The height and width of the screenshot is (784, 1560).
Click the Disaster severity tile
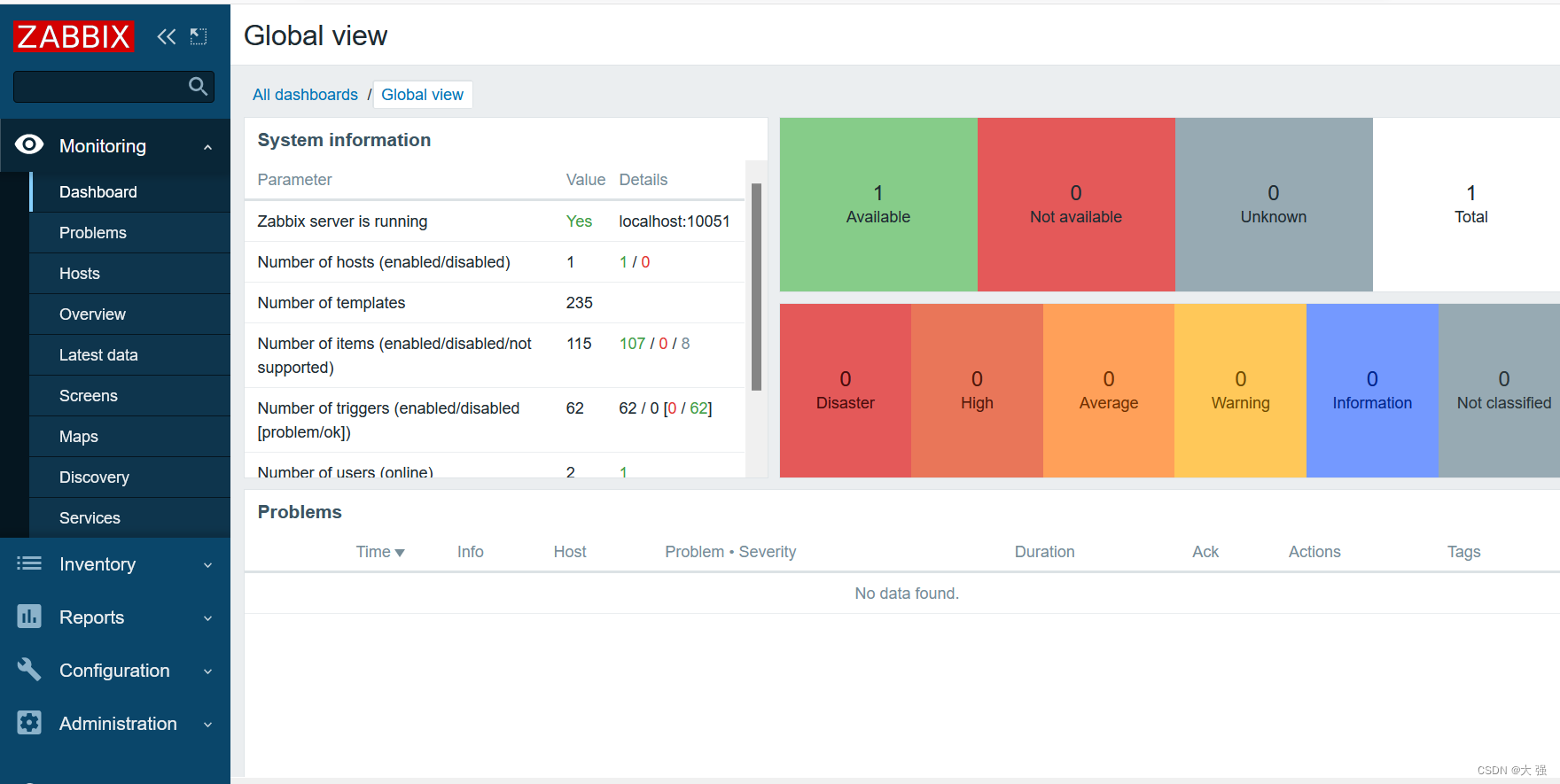(x=846, y=391)
